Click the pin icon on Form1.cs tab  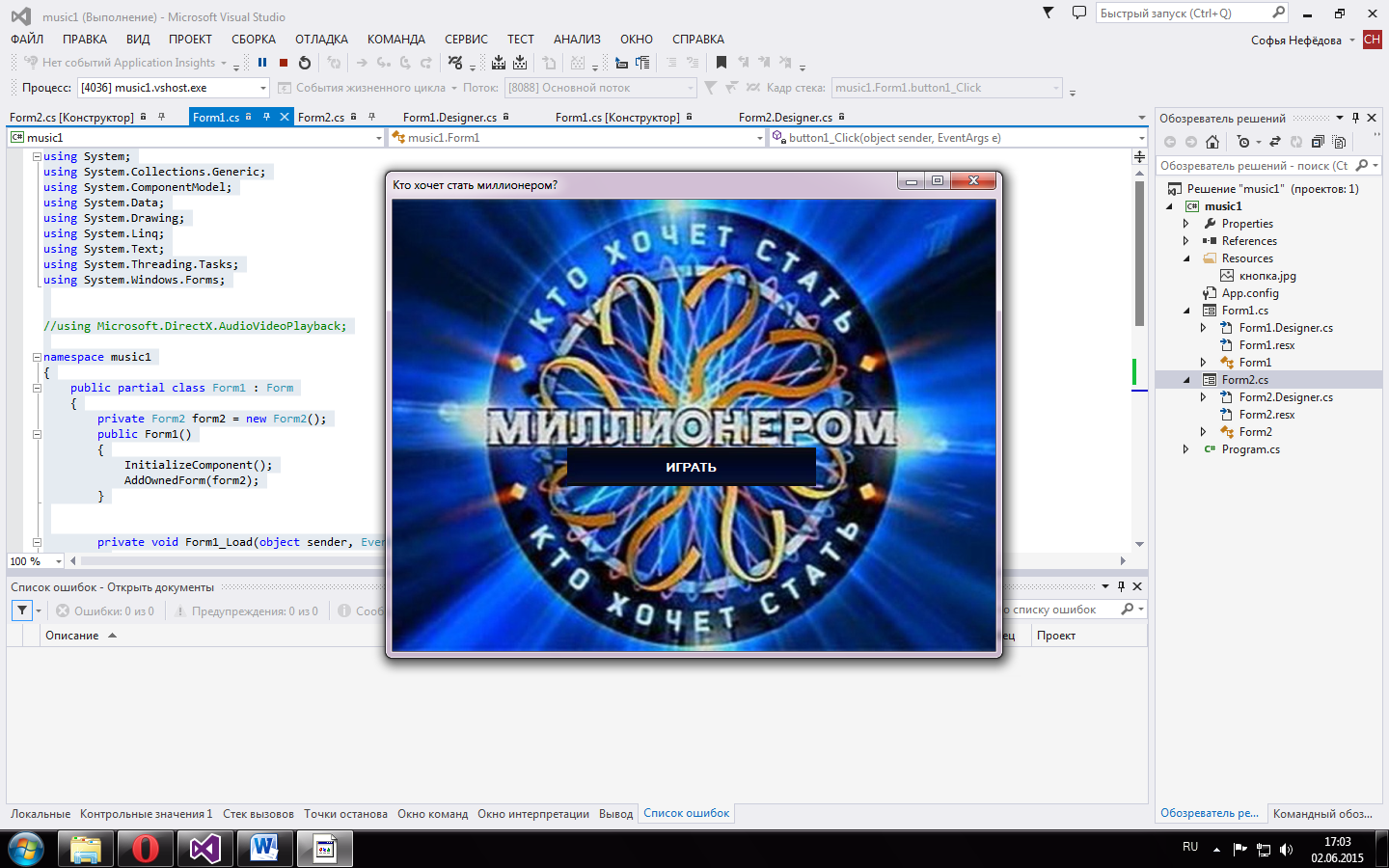coord(267,117)
